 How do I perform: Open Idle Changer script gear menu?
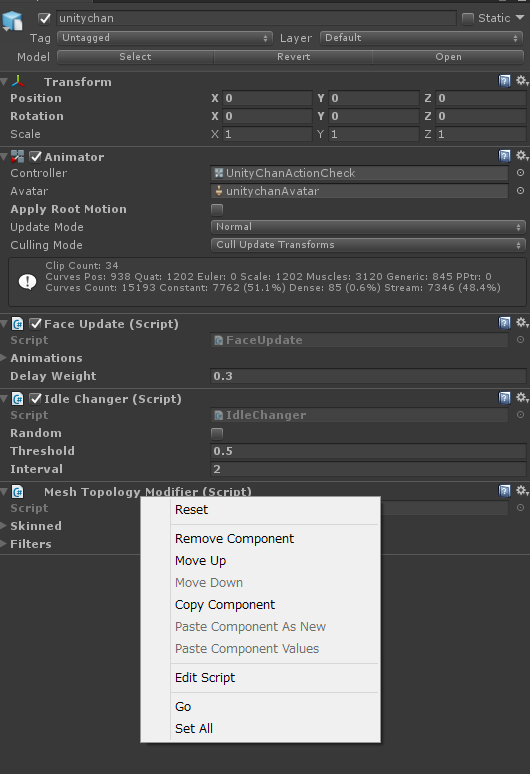tap(522, 398)
